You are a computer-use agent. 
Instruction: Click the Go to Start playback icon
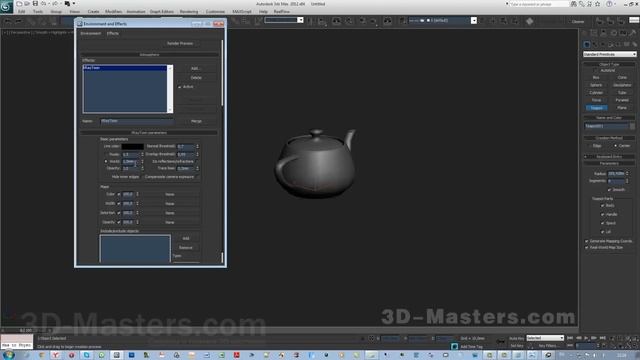point(570,338)
